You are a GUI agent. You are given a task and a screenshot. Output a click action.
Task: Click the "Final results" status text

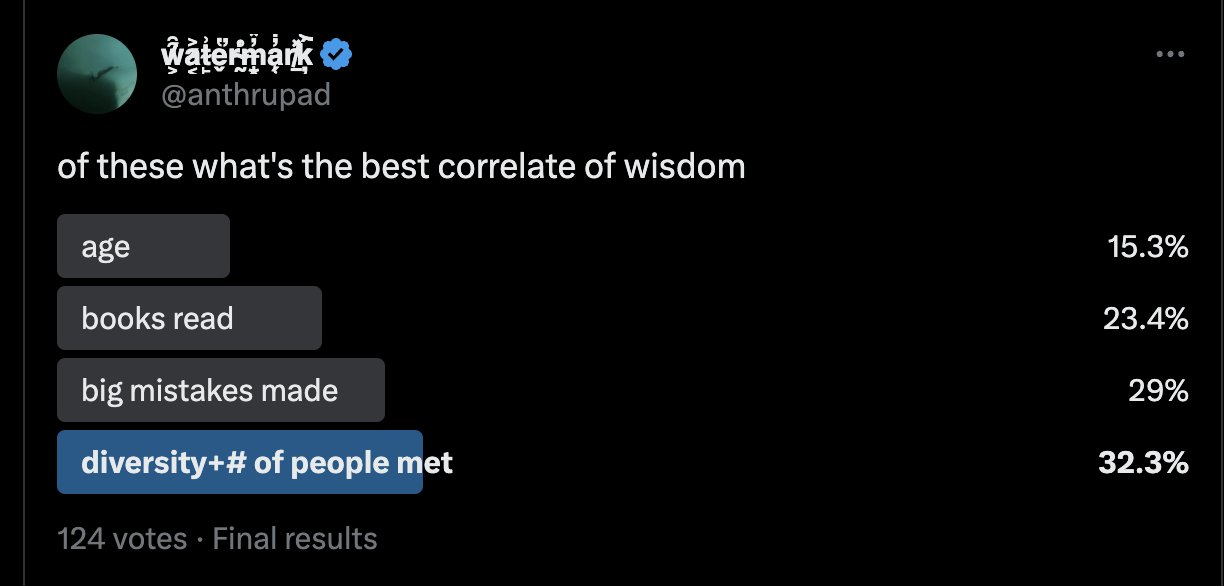[x=295, y=539]
